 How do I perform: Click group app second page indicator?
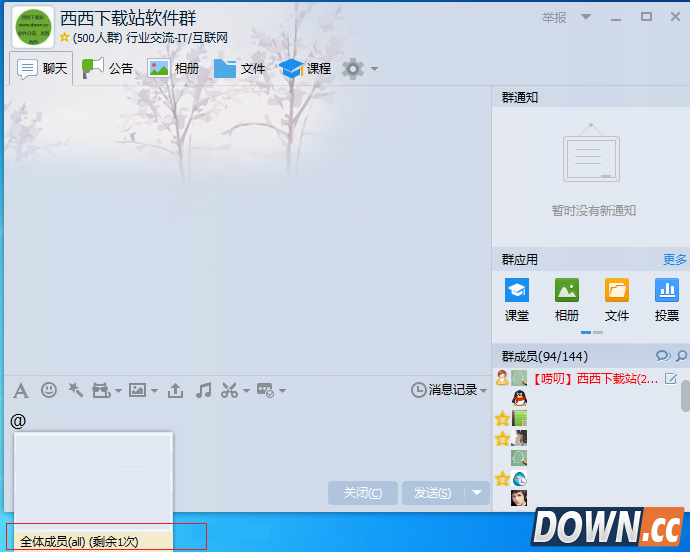(x=598, y=332)
